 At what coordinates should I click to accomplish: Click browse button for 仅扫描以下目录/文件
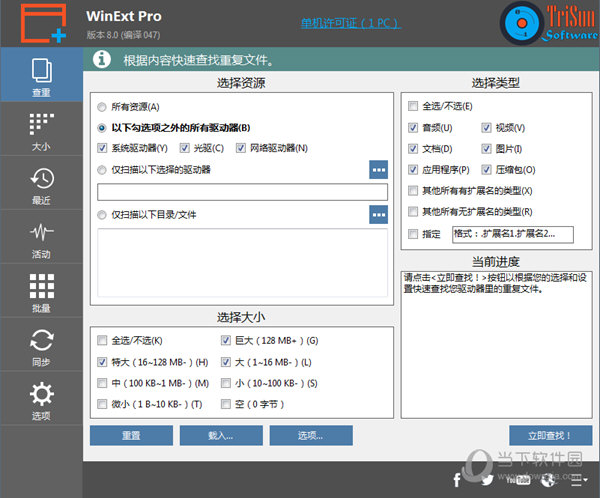click(x=378, y=215)
